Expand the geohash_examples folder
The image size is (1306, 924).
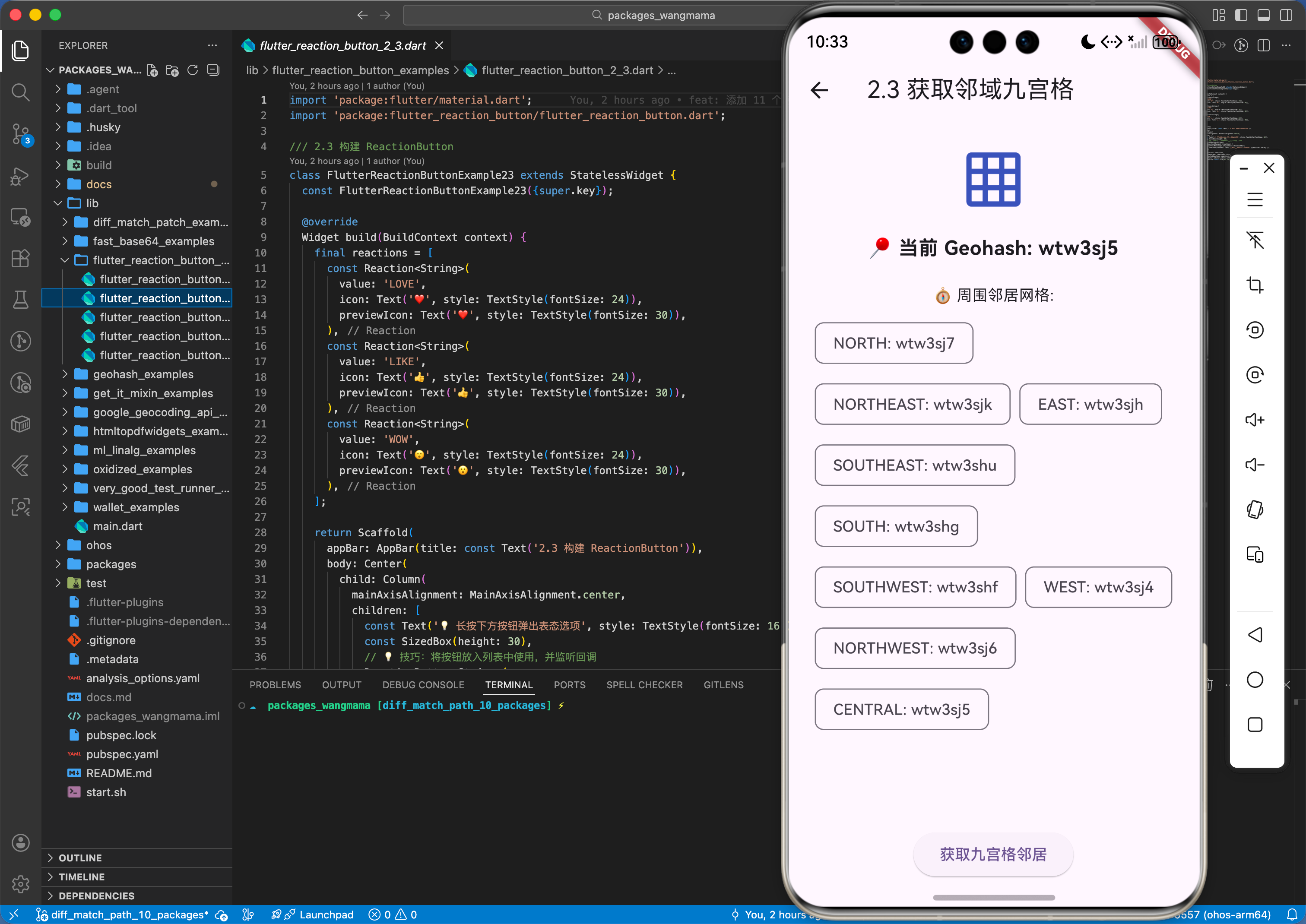coord(143,374)
